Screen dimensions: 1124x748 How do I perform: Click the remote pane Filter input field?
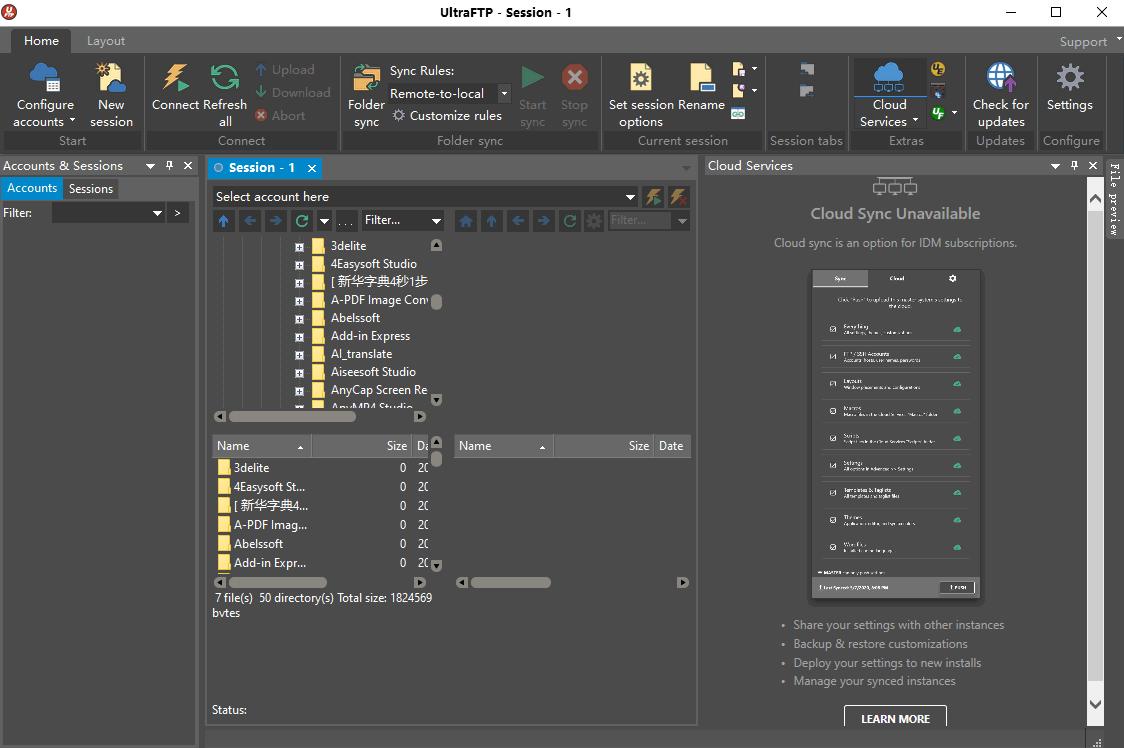click(639, 221)
